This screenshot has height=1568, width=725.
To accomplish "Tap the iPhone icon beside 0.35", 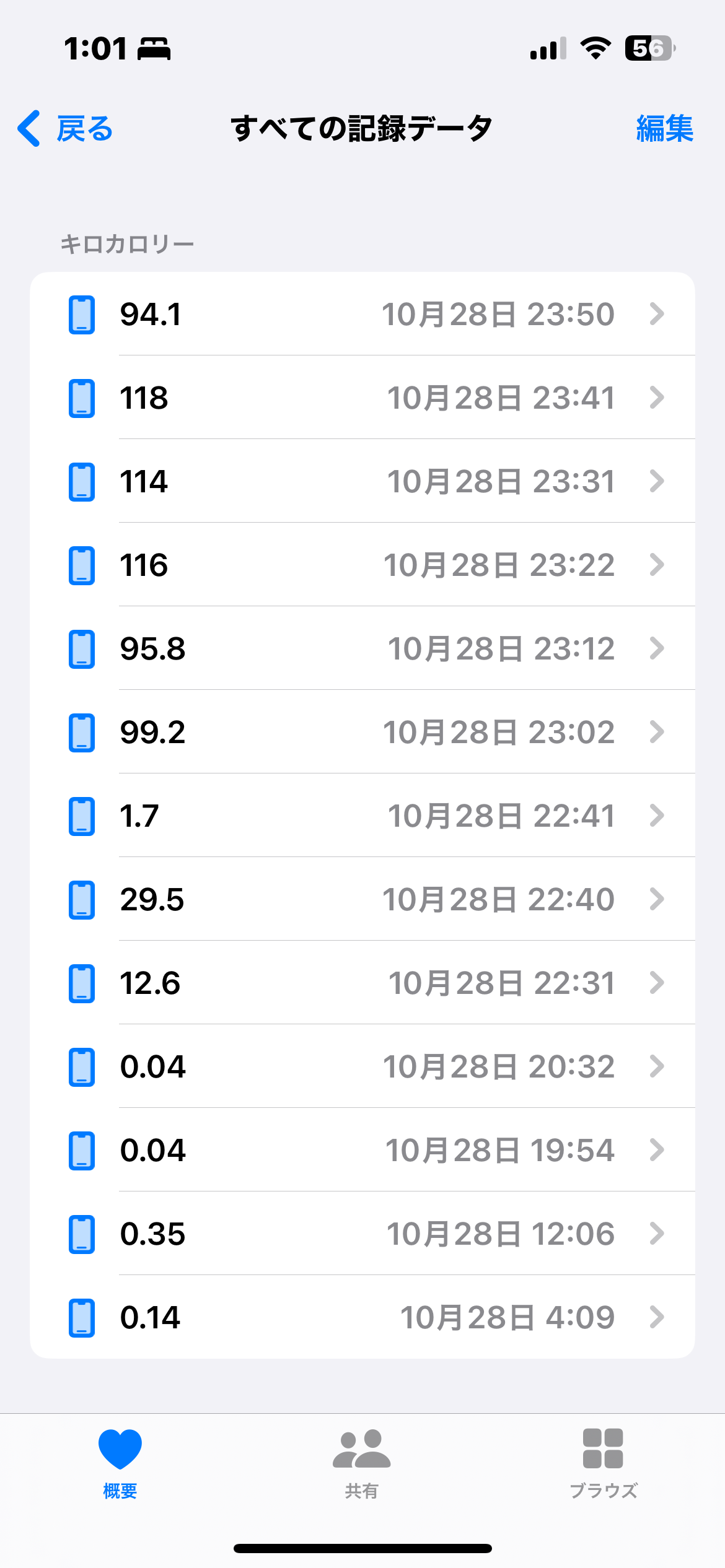I will pos(81,1234).
